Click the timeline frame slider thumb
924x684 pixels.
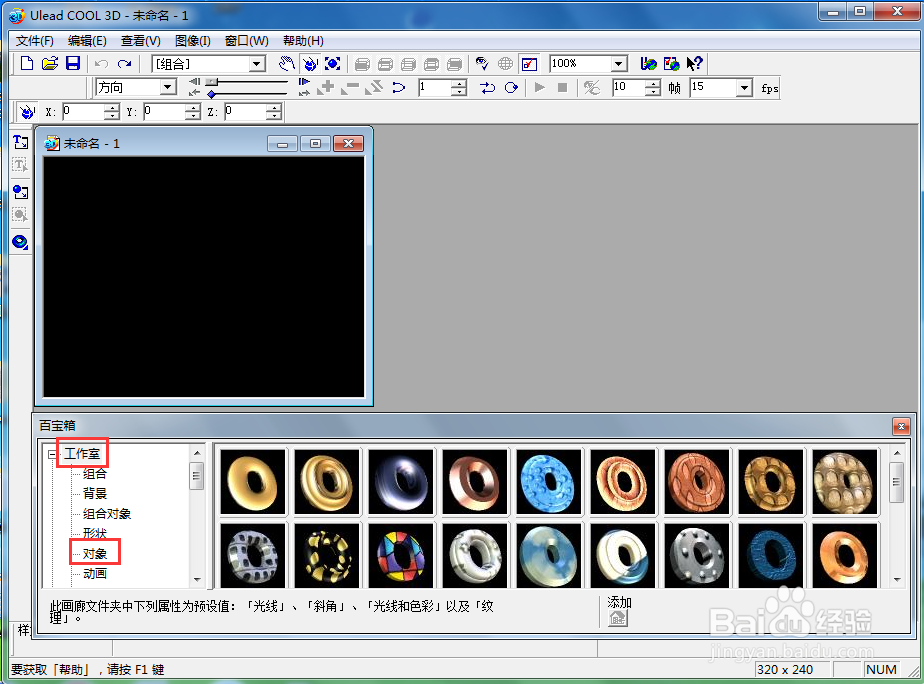[x=212, y=81]
